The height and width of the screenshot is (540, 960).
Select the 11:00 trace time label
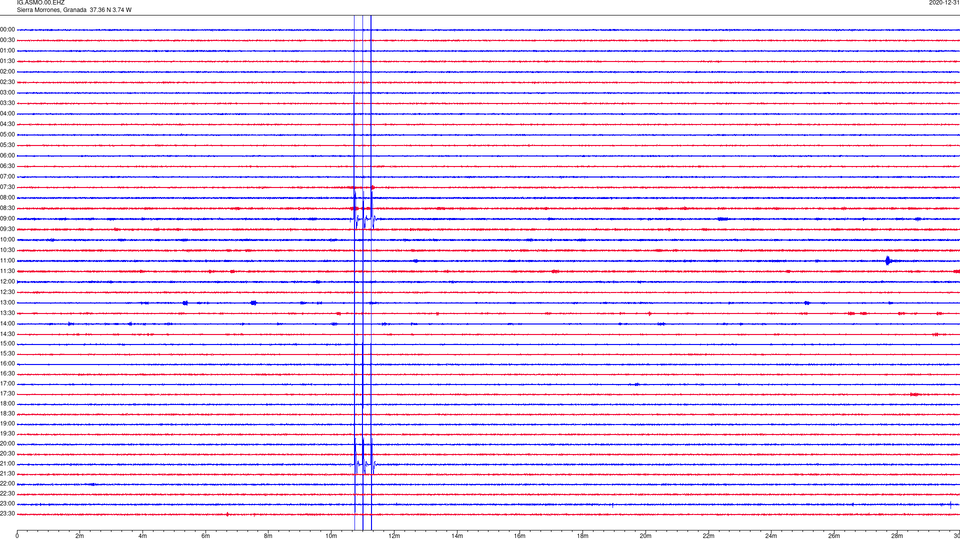(7, 260)
